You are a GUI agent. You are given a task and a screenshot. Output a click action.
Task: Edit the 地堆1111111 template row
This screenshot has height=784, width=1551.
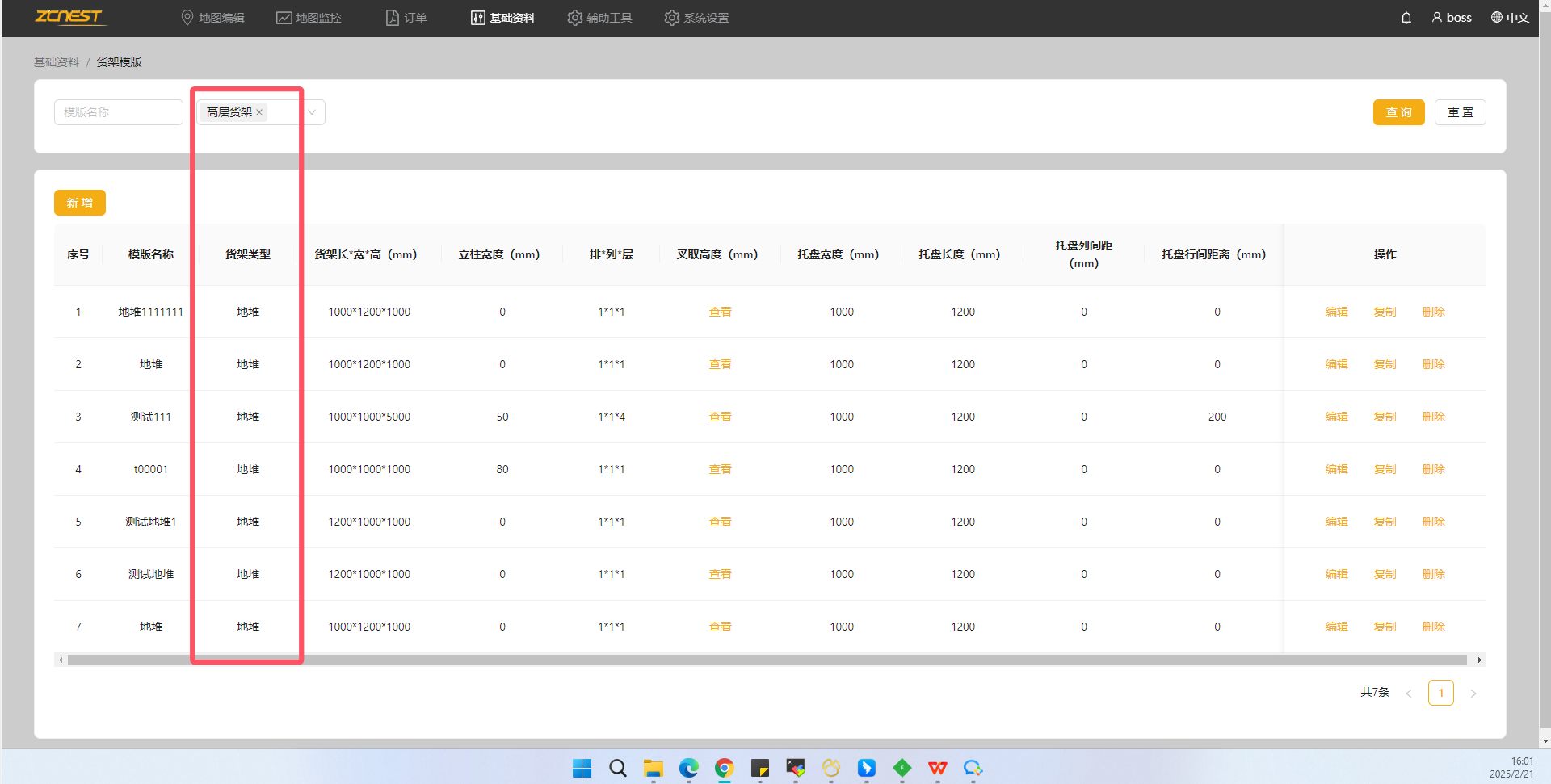click(x=1337, y=312)
